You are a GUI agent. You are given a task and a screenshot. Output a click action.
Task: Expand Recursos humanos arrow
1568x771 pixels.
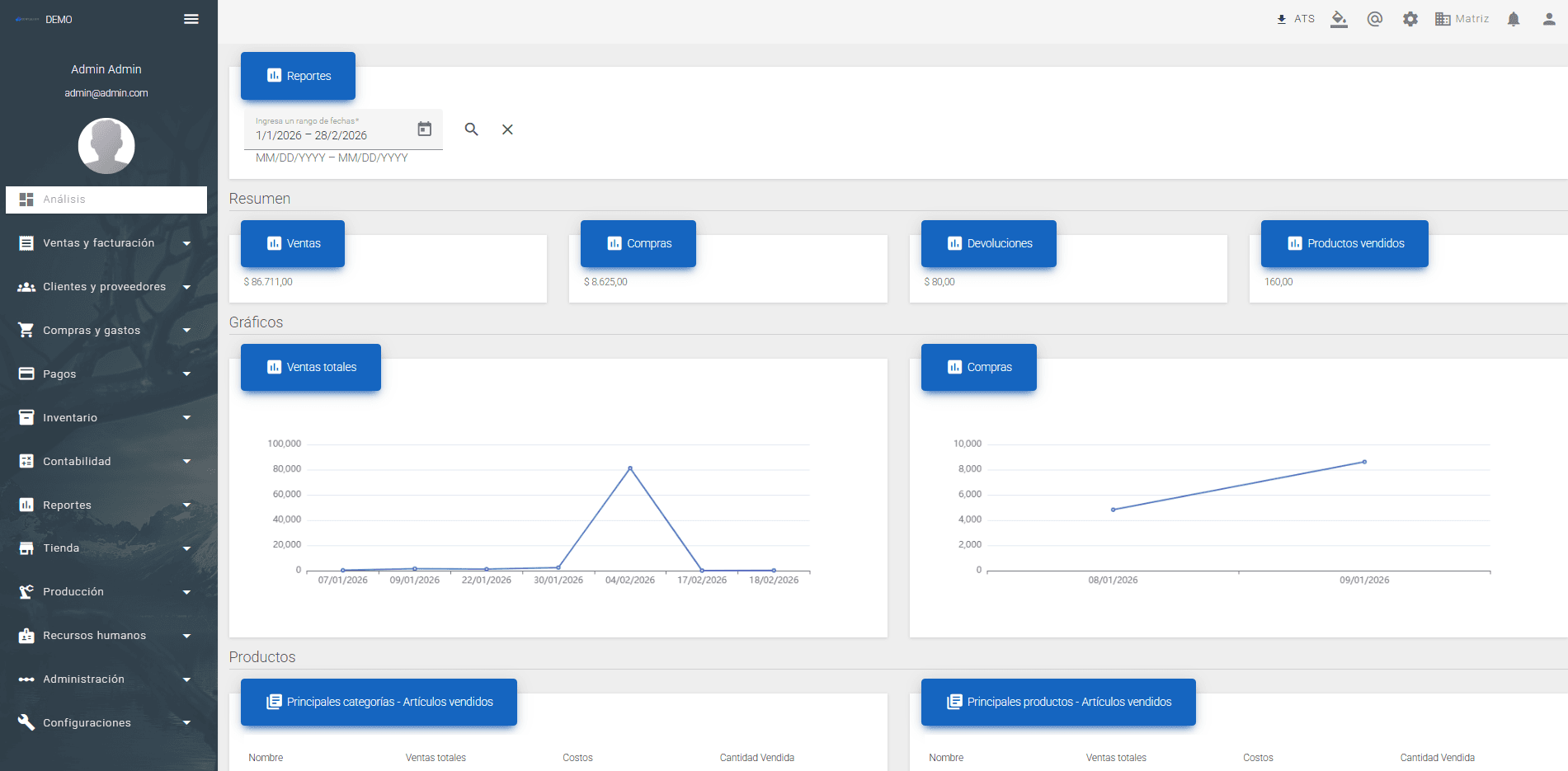(186, 636)
